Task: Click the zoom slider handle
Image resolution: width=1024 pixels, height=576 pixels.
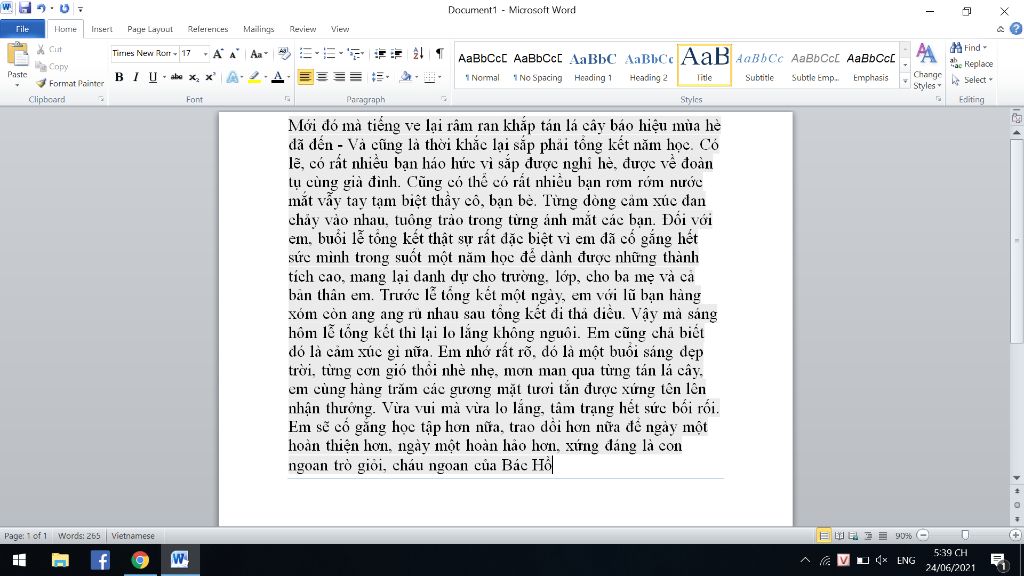Action: [965, 536]
